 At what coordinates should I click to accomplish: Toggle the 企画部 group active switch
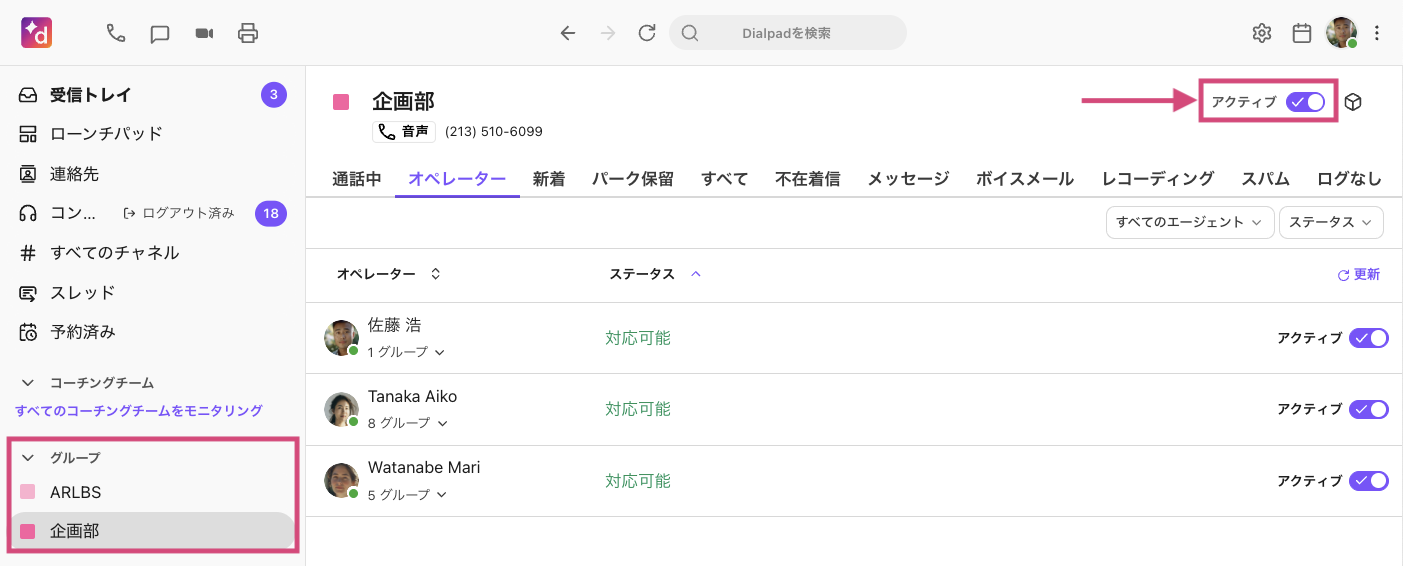1306,102
